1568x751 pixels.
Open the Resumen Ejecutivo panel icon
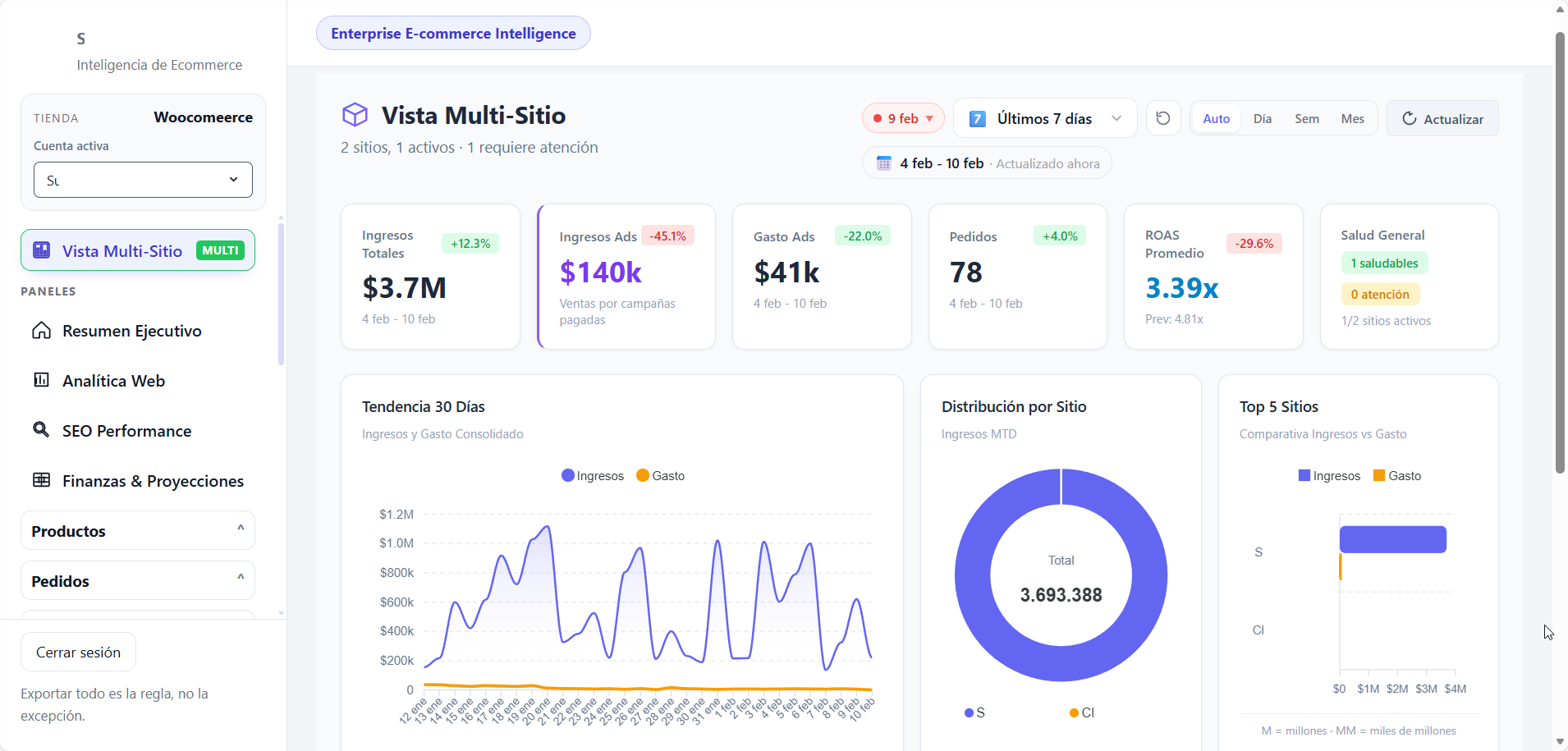click(42, 331)
